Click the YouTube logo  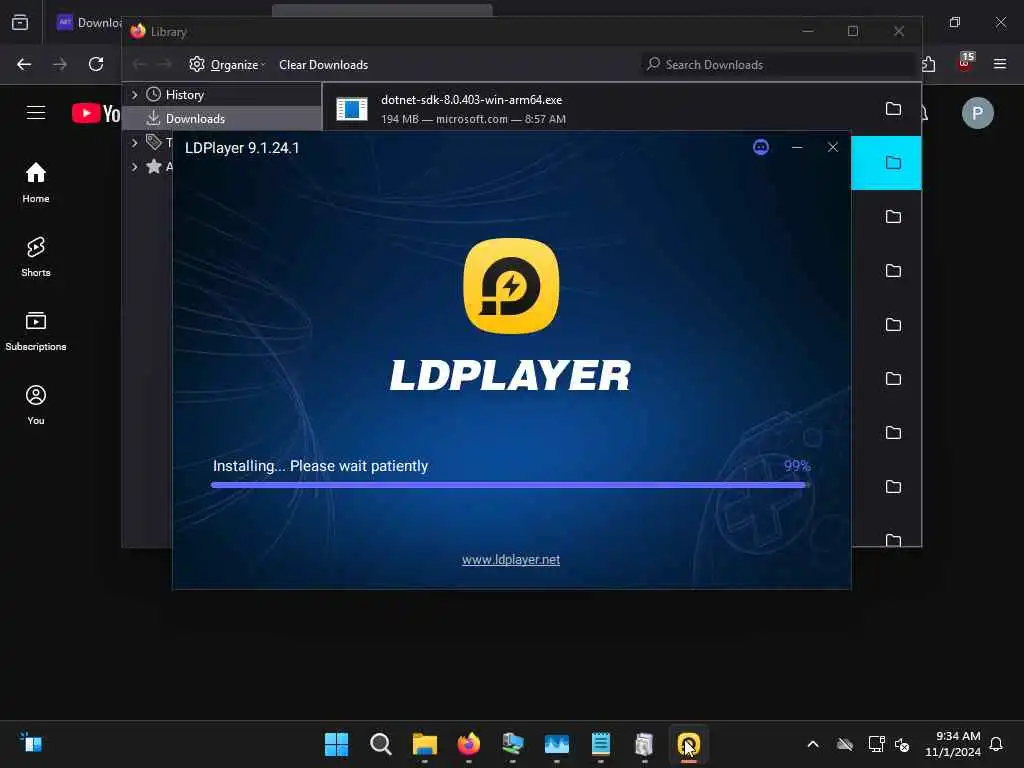(96, 113)
